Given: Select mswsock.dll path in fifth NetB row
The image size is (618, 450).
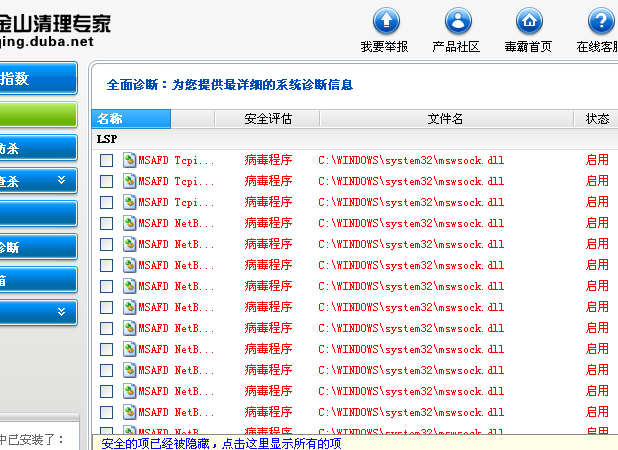Looking at the screenshot, I should 411,308.
